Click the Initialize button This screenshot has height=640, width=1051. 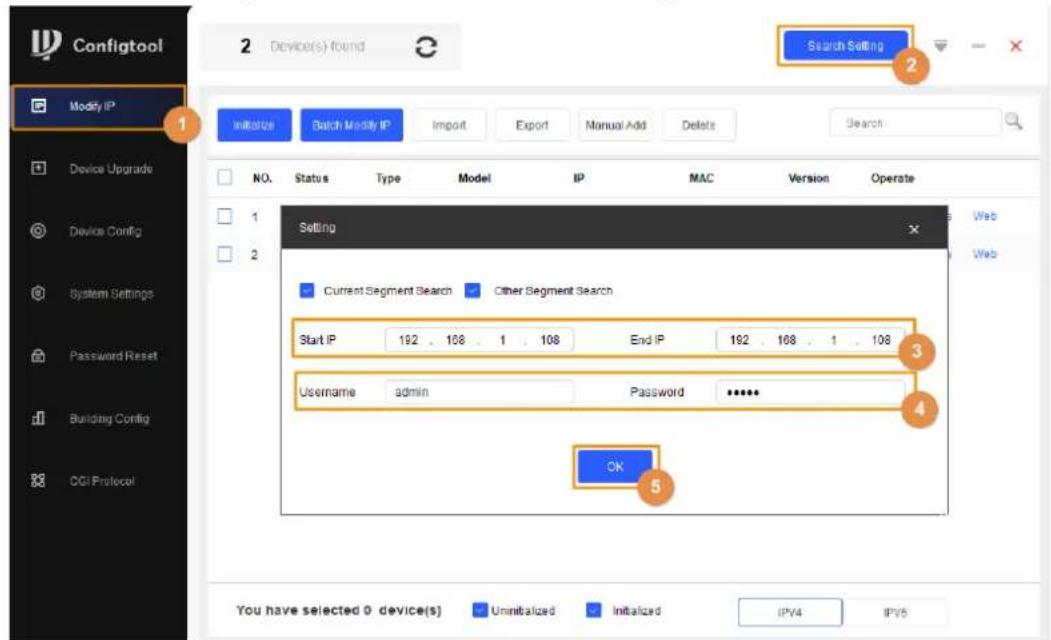click(254, 125)
